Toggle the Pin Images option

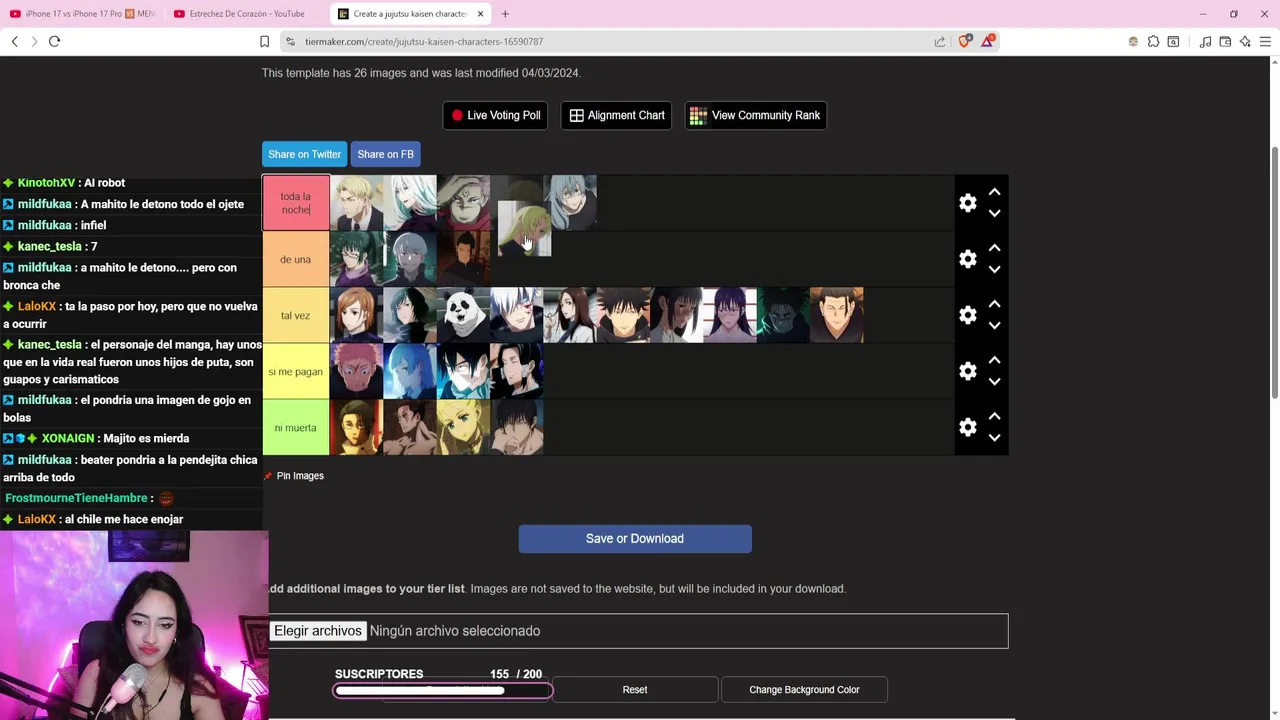click(294, 476)
